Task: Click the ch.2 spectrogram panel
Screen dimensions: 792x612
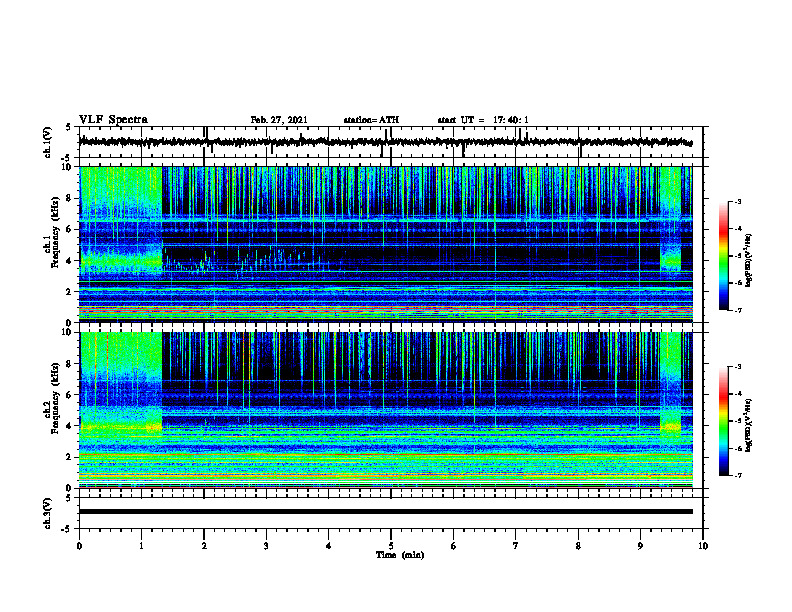Action: click(x=386, y=410)
